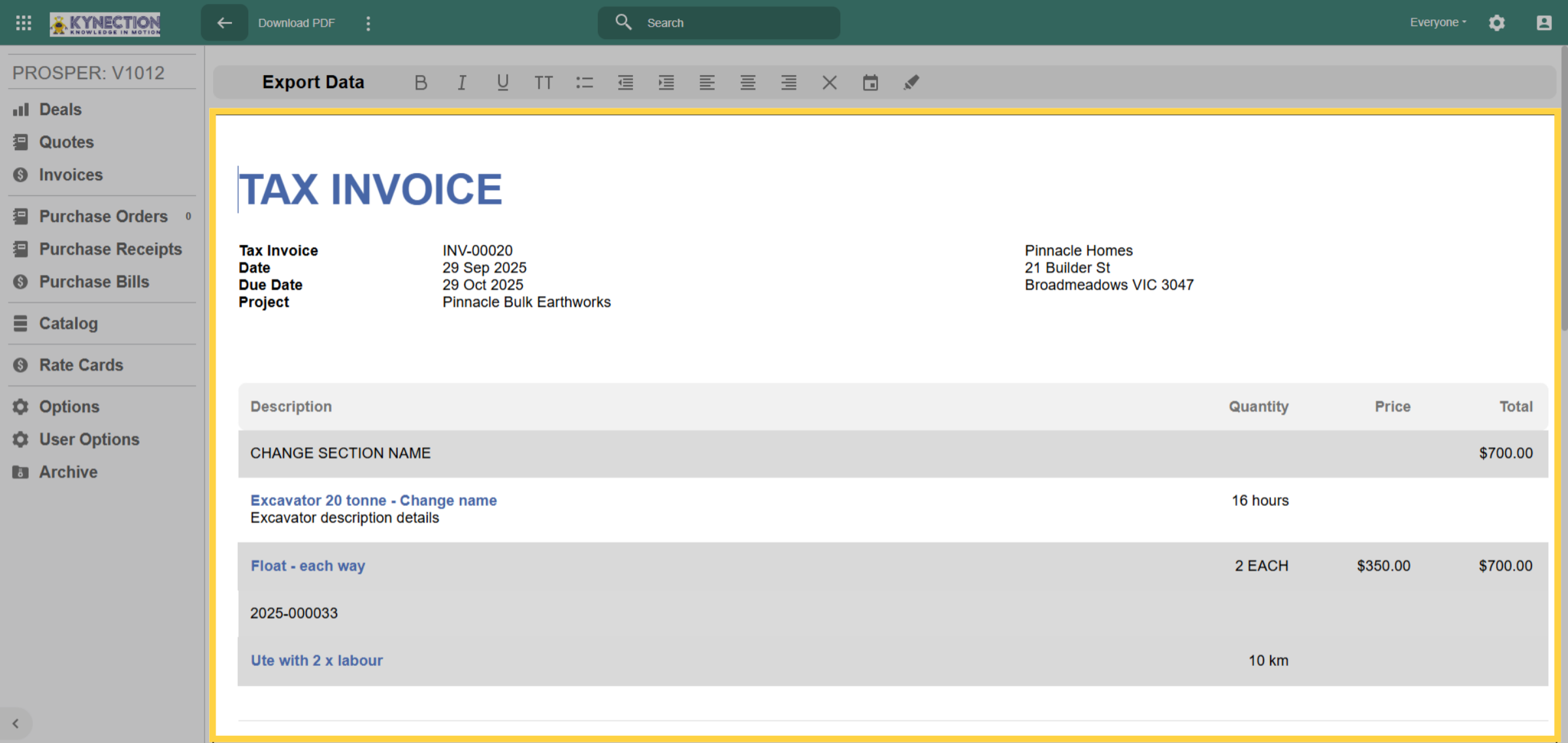Click the Catalog list icon

(21, 323)
